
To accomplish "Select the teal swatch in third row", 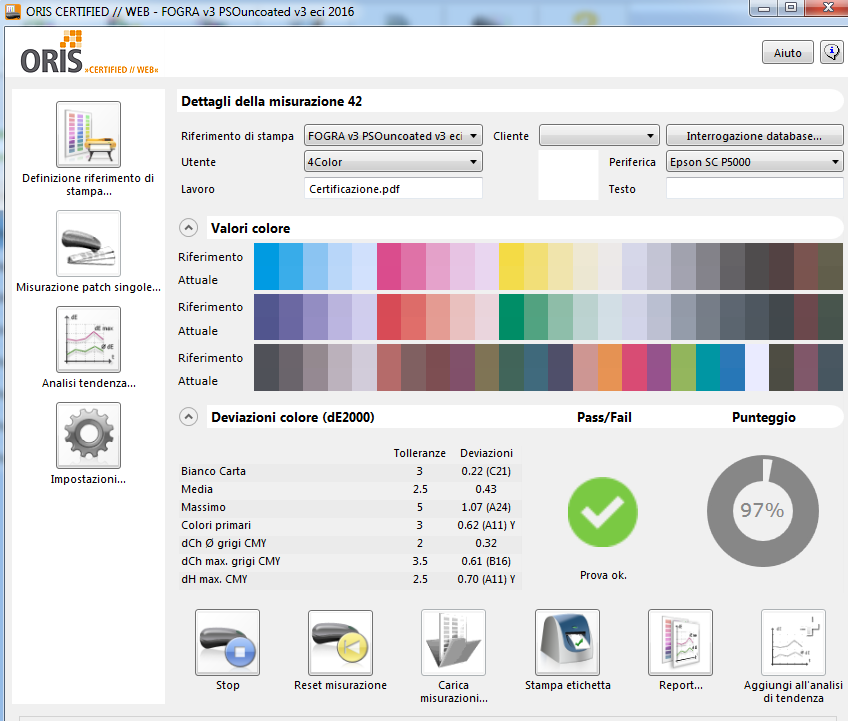I will pos(707,367).
